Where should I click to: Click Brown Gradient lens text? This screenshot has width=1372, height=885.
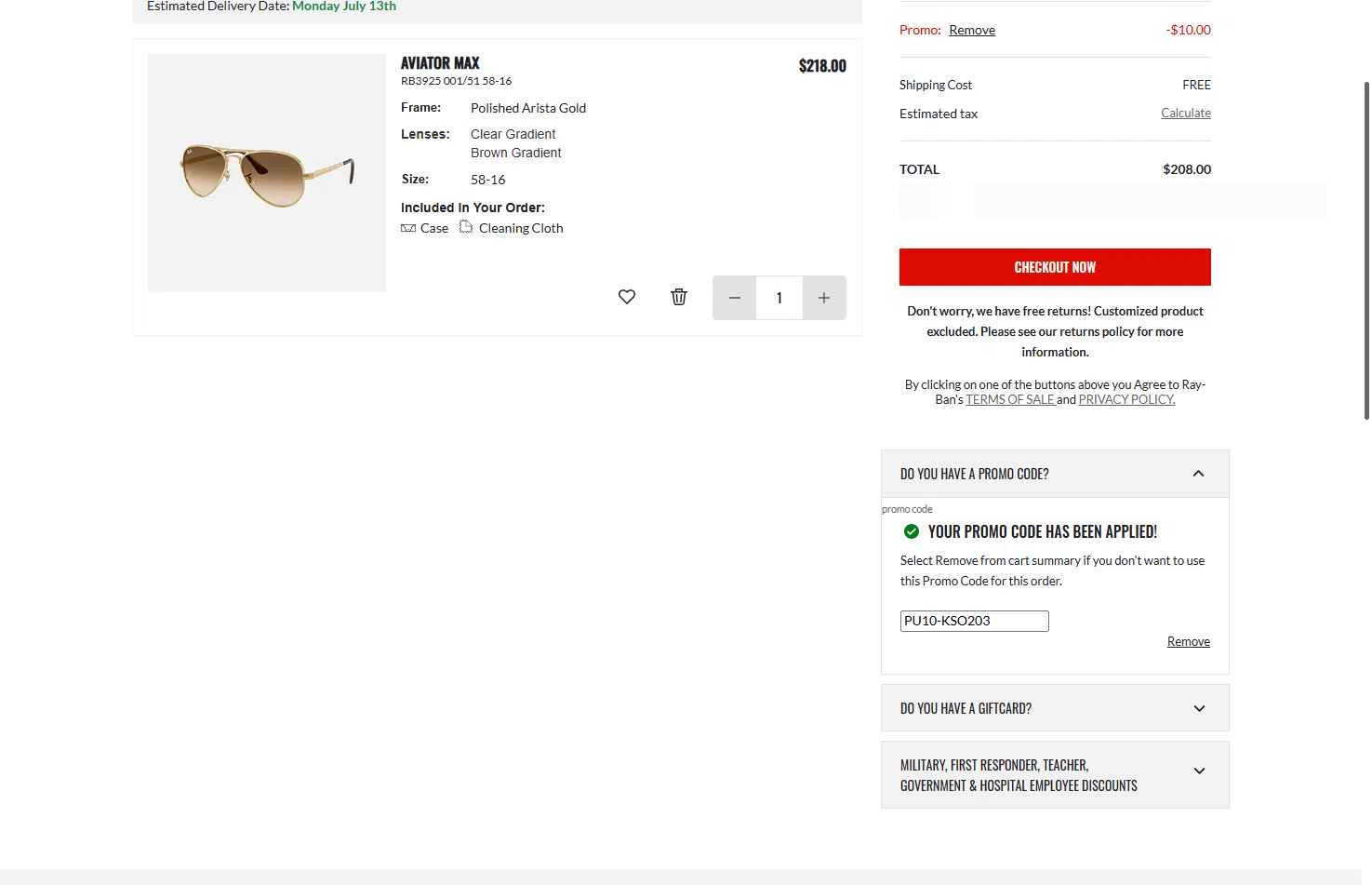[516, 153]
